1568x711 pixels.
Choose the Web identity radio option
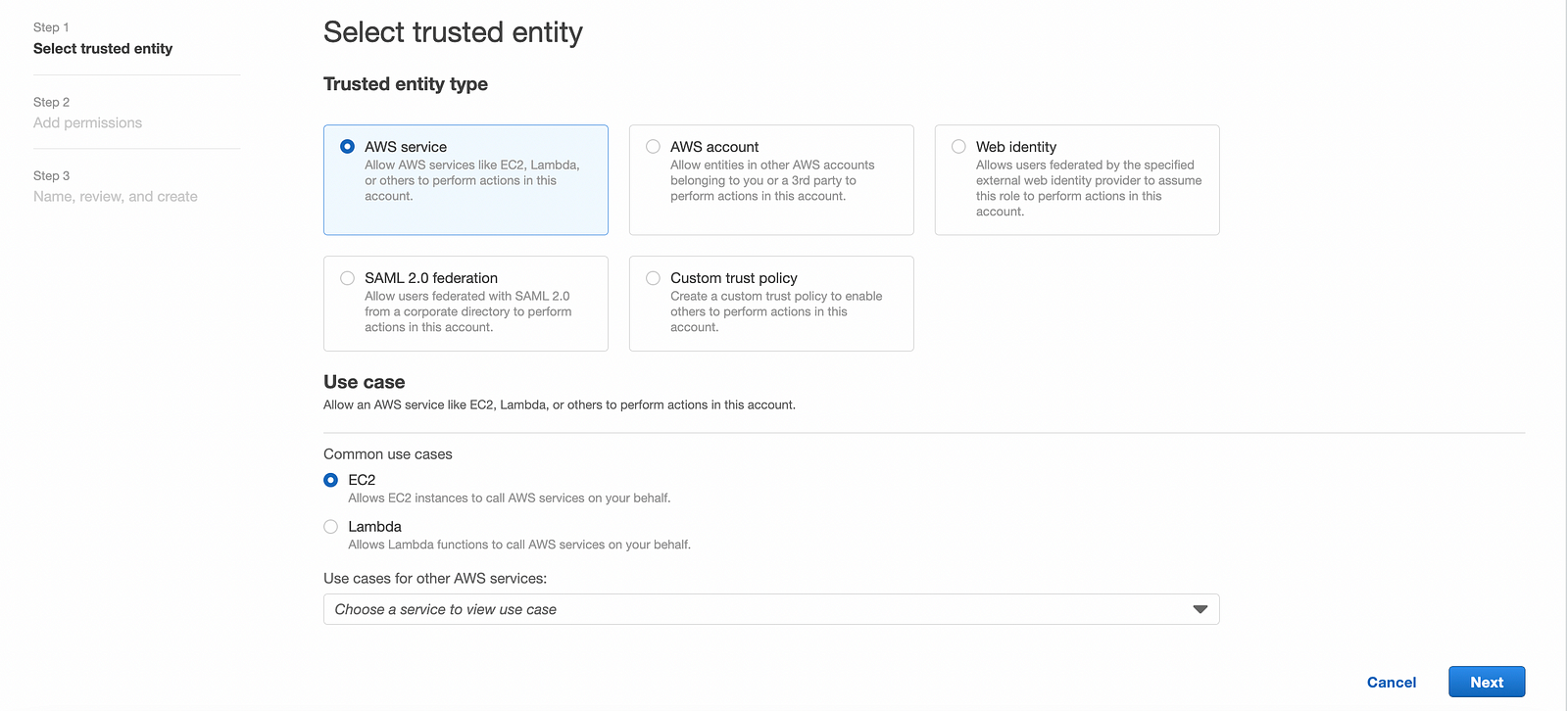pos(958,147)
